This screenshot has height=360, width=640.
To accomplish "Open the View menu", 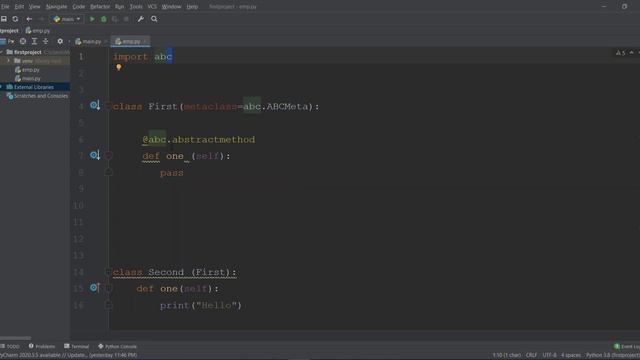I will pyautogui.click(x=34, y=7).
